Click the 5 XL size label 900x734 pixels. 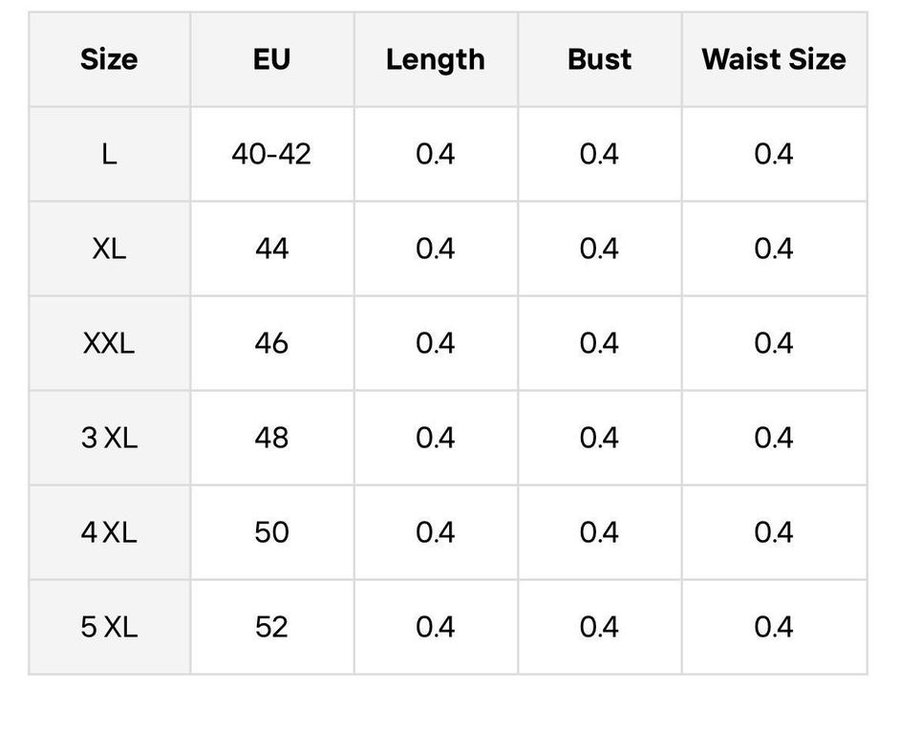(x=109, y=627)
